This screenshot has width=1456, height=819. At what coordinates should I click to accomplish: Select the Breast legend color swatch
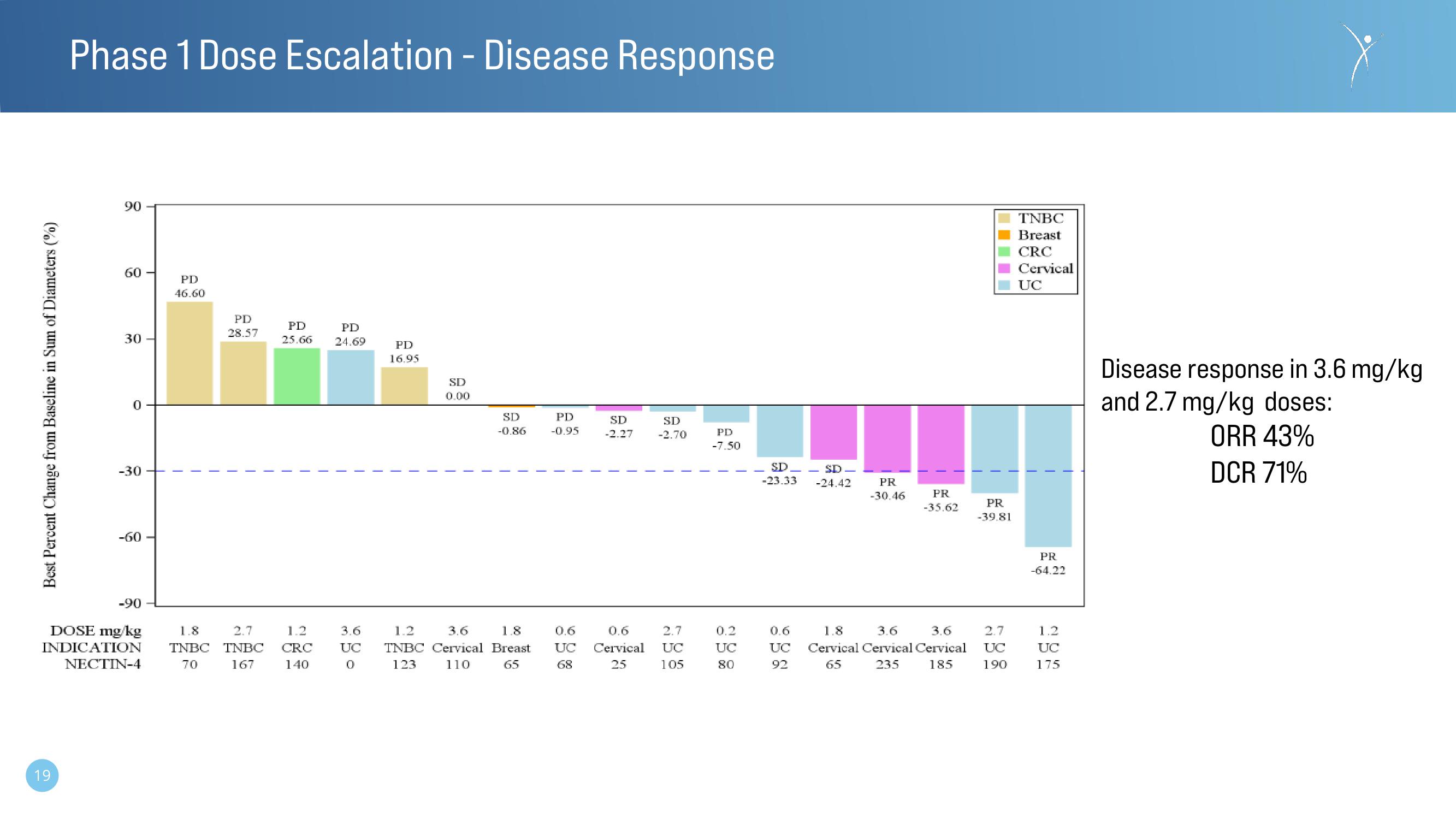pos(1004,235)
